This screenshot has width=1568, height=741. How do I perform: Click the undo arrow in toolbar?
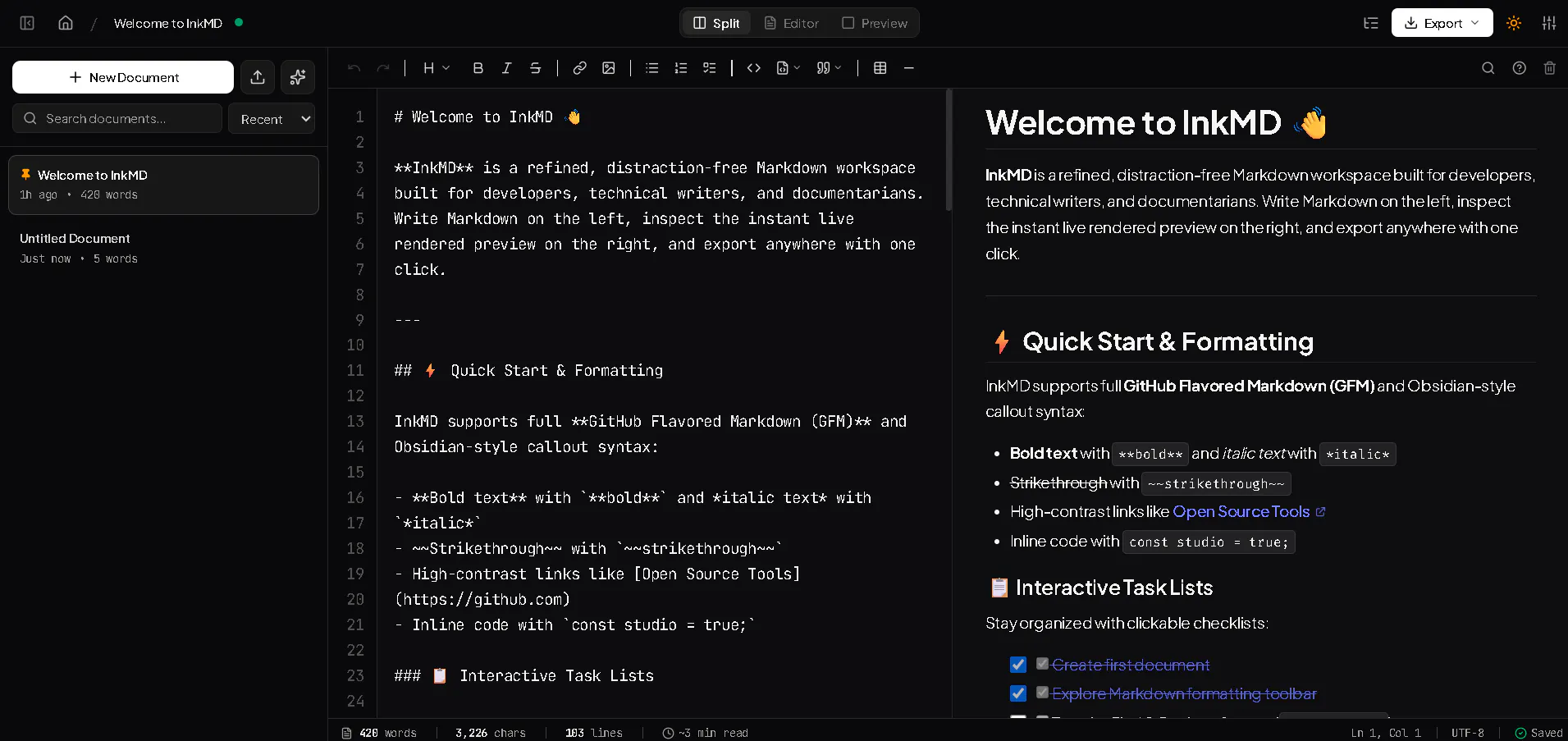[354, 68]
